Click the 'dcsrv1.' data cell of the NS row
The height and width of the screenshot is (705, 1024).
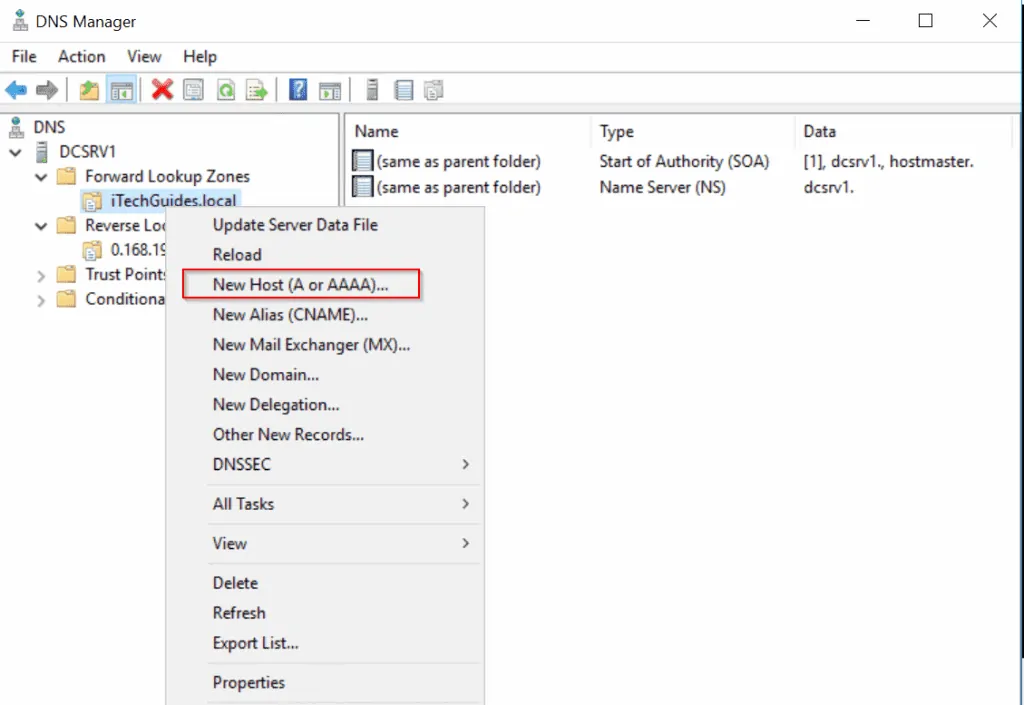[x=829, y=187]
